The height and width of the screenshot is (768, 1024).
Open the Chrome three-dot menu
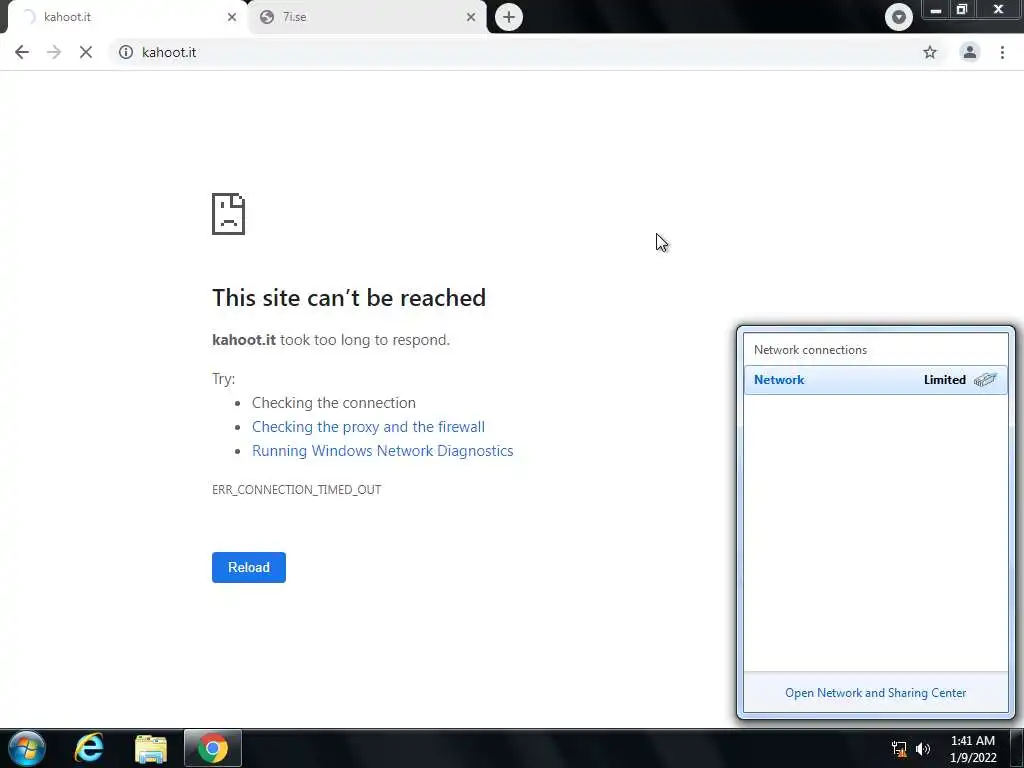pyautogui.click(x=1002, y=52)
